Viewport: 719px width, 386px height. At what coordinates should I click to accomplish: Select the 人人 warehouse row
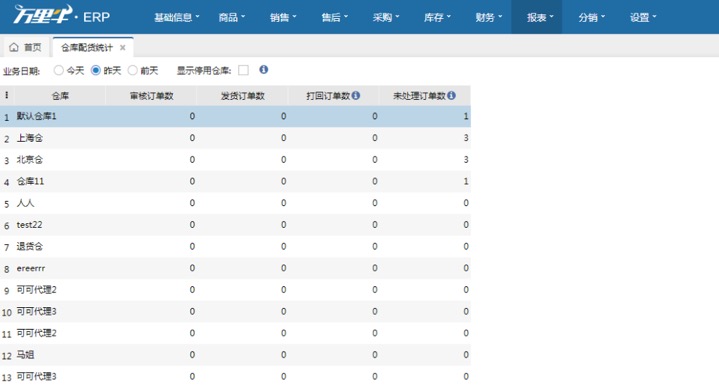[235, 203]
